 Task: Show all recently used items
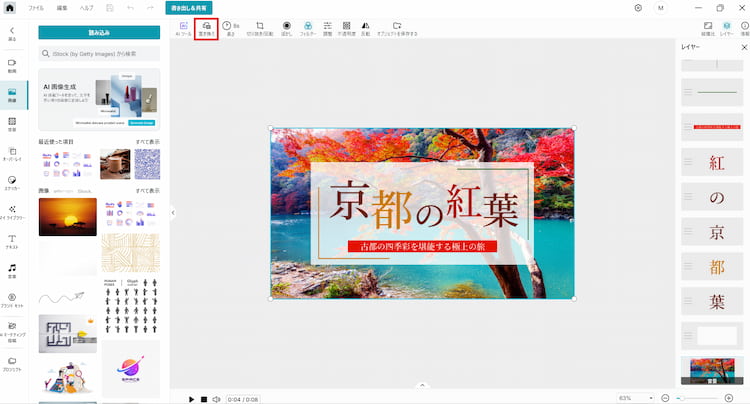point(148,142)
